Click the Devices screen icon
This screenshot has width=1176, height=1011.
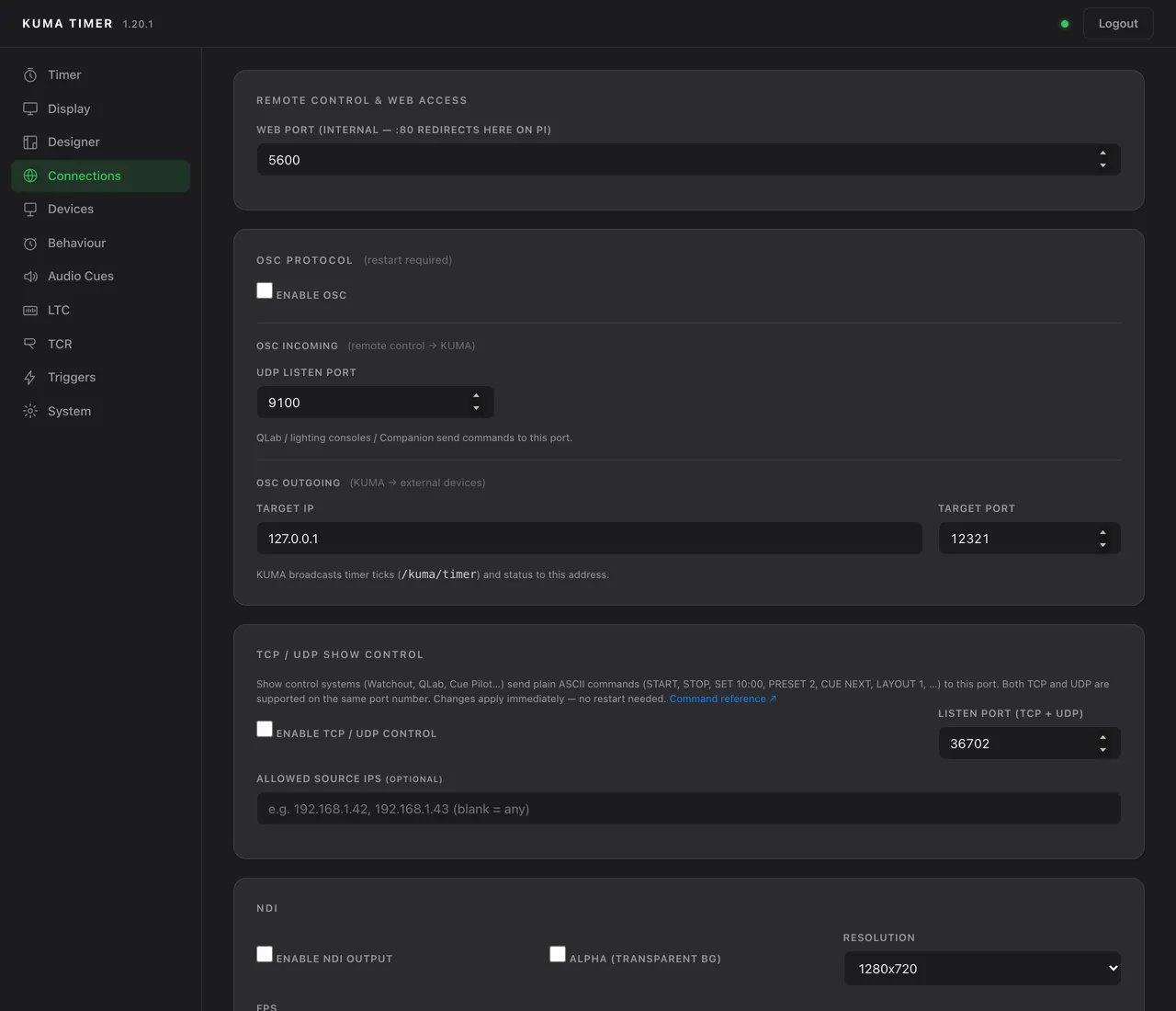(x=30, y=210)
